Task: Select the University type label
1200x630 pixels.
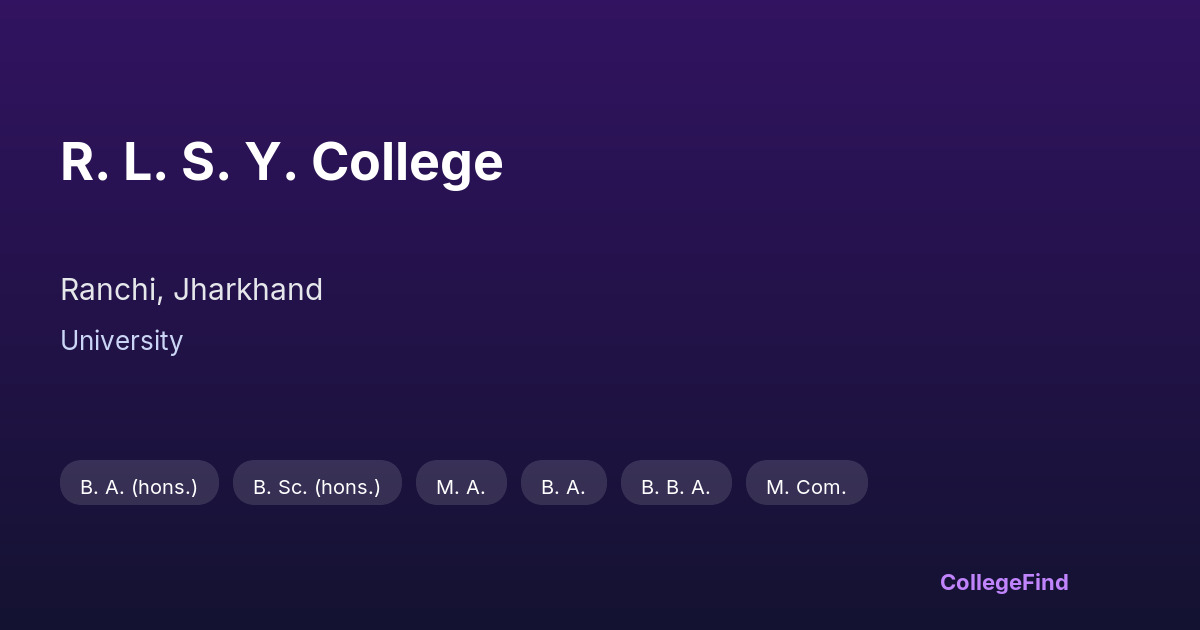Action: [x=121, y=341]
